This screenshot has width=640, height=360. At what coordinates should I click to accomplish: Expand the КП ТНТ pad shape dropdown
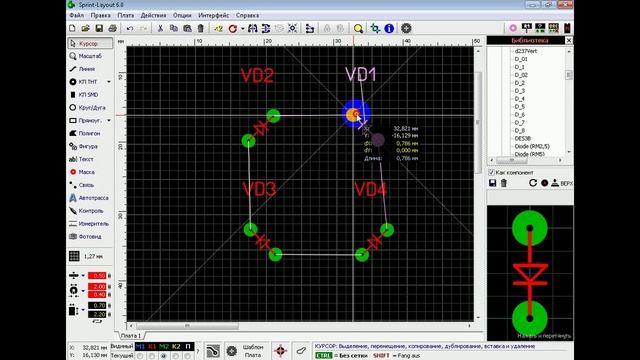[x=109, y=82]
